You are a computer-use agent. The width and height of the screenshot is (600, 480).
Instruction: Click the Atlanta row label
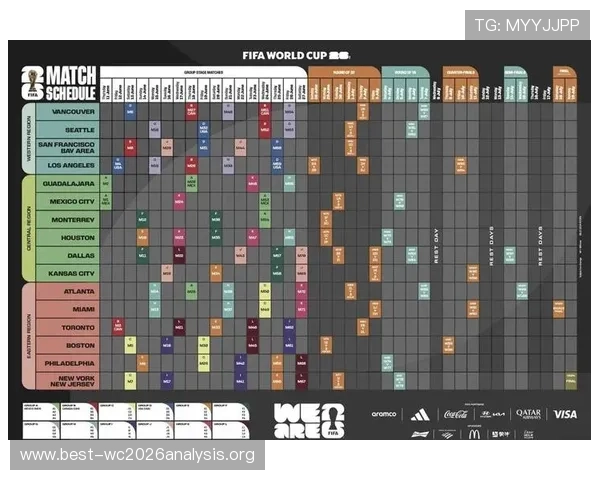click(x=68, y=291)
